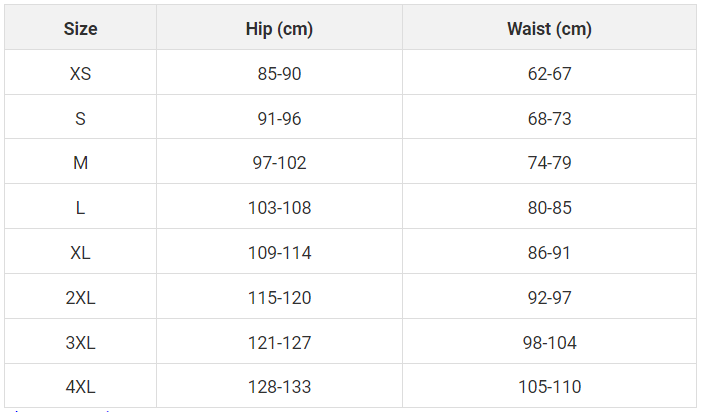The height and width of the screenshot is (412, 701).
Task: Select the S size cell
Action: [80, 117]
